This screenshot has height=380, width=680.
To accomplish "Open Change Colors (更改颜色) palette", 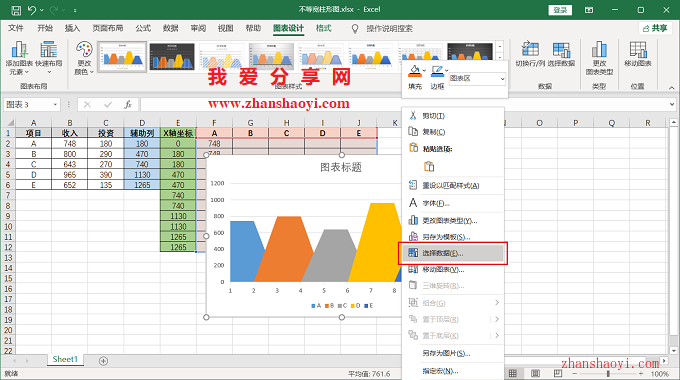I will [x=84, y=58].
